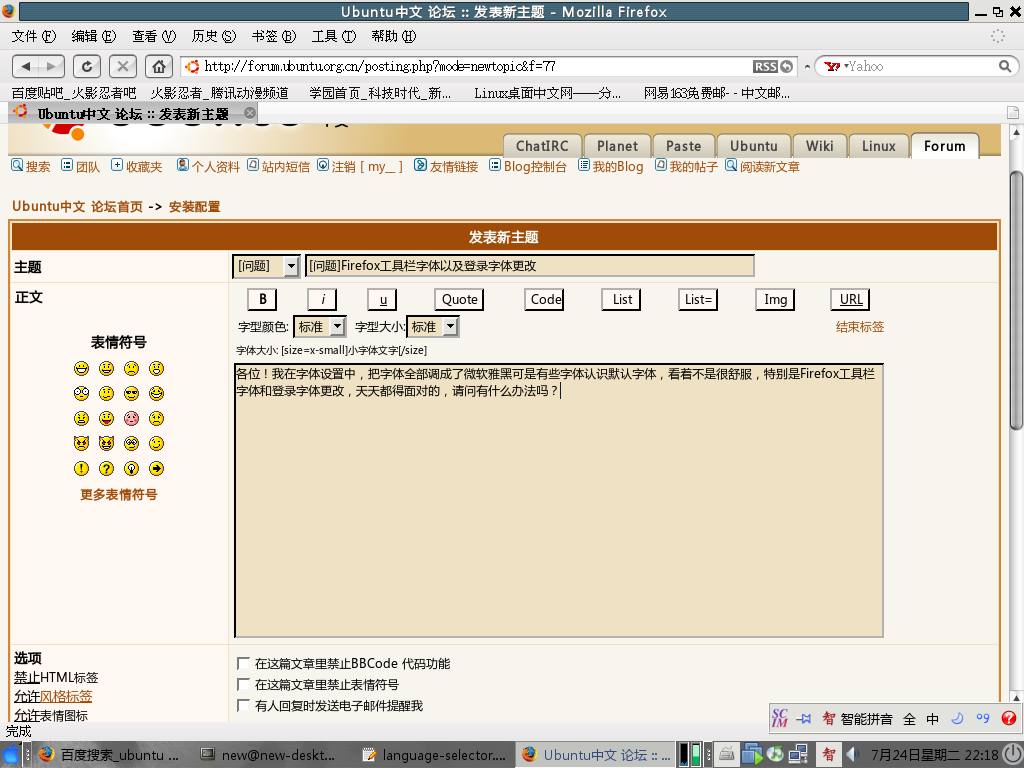Click the browser Forward arrow button
1024x768 pixels.
tap(52, 66)
